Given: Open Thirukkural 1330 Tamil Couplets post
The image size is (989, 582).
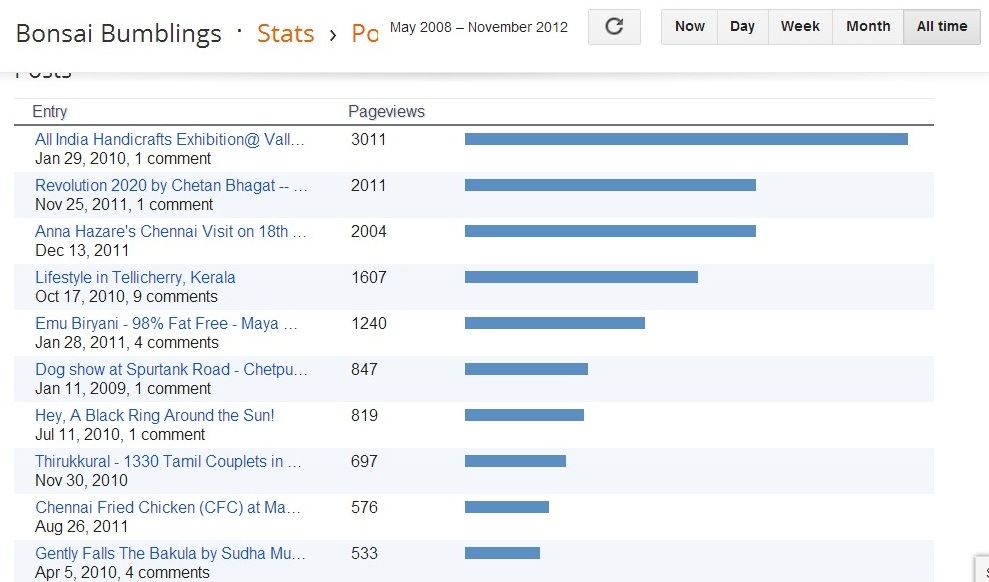Looking at the screenshot, I should click(x=168, y=462).
